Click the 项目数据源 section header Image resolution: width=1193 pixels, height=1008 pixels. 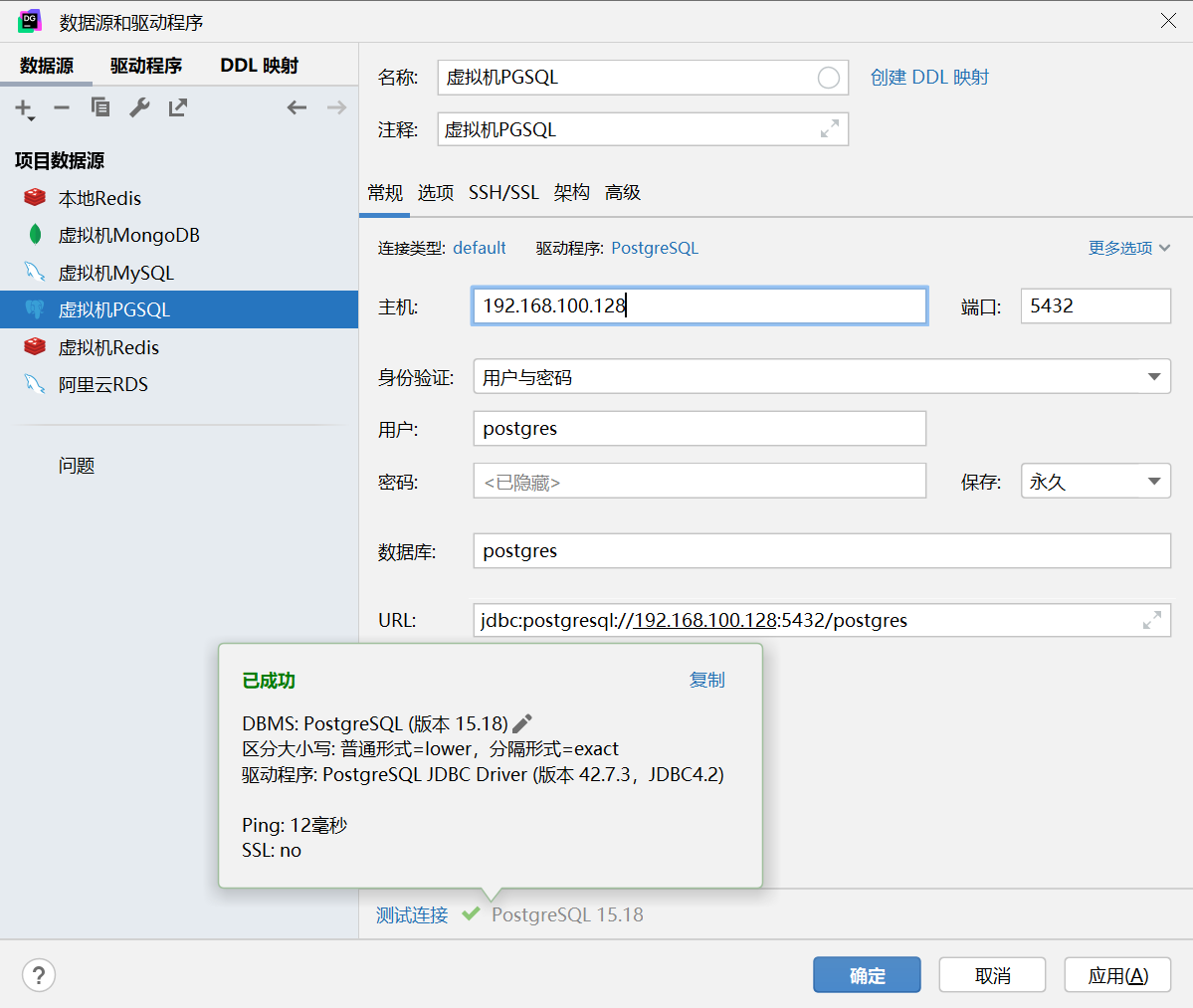coord(60,160)
